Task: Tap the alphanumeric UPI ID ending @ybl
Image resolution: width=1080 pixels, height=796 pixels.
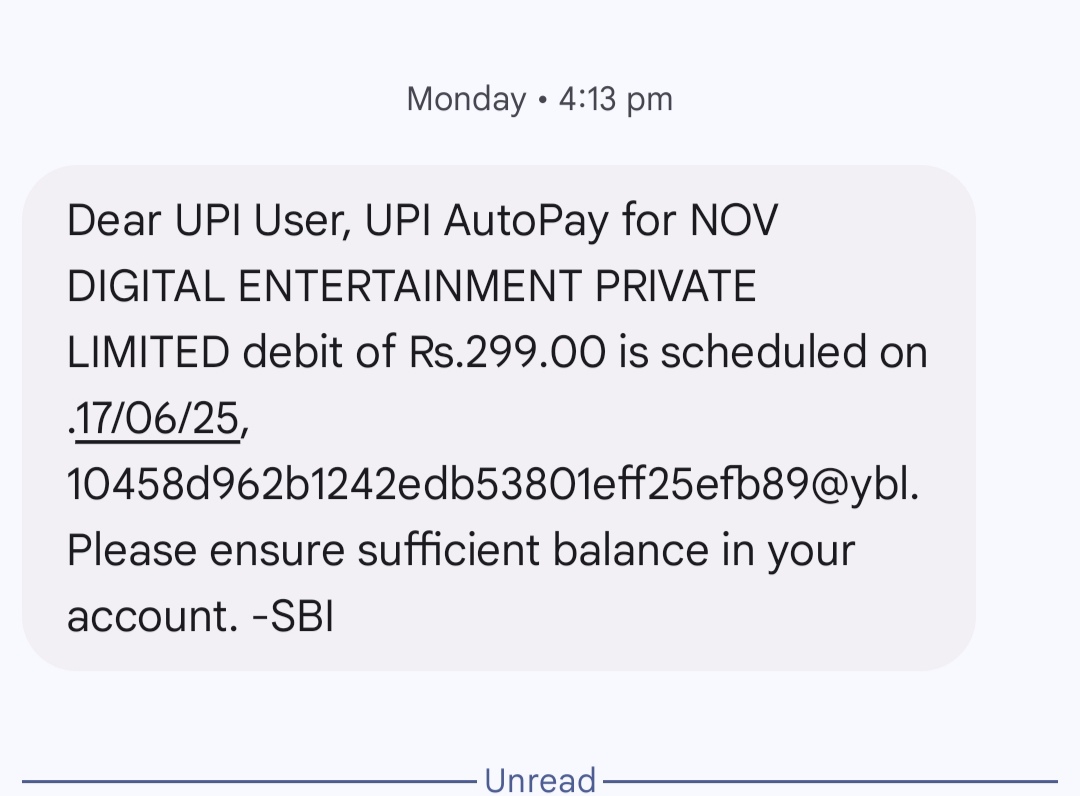Action: coord(492,486)
